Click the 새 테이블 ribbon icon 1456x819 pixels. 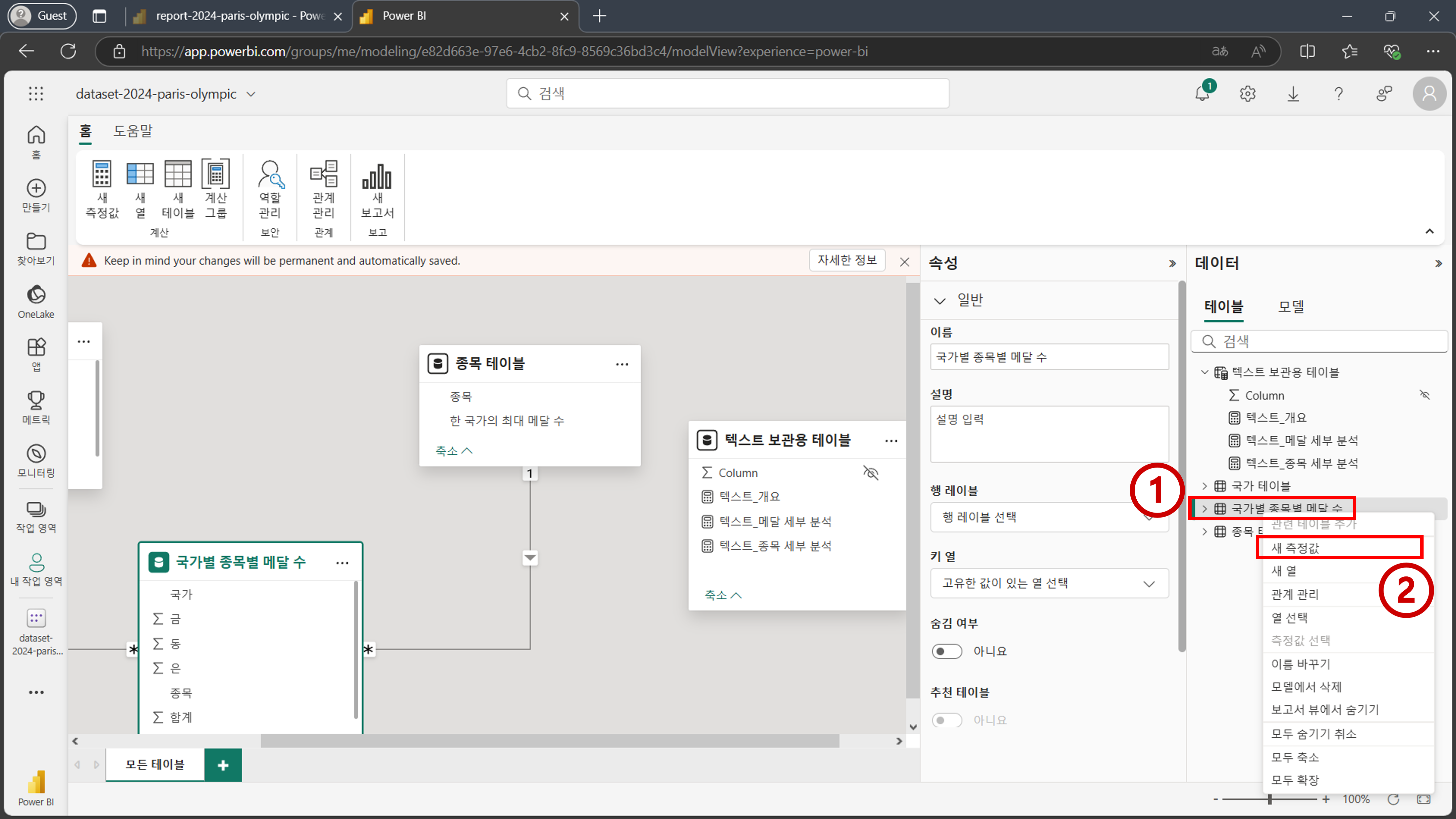(x=178, y=189)
